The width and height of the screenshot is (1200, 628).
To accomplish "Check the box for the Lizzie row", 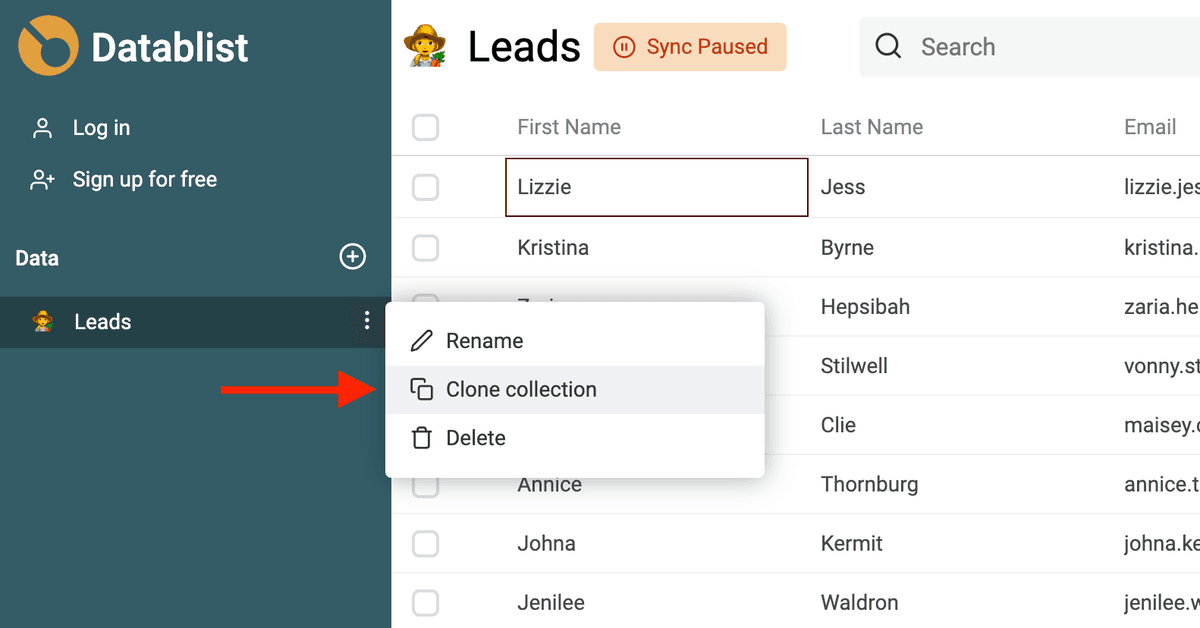I will click(x=426, y=187).
